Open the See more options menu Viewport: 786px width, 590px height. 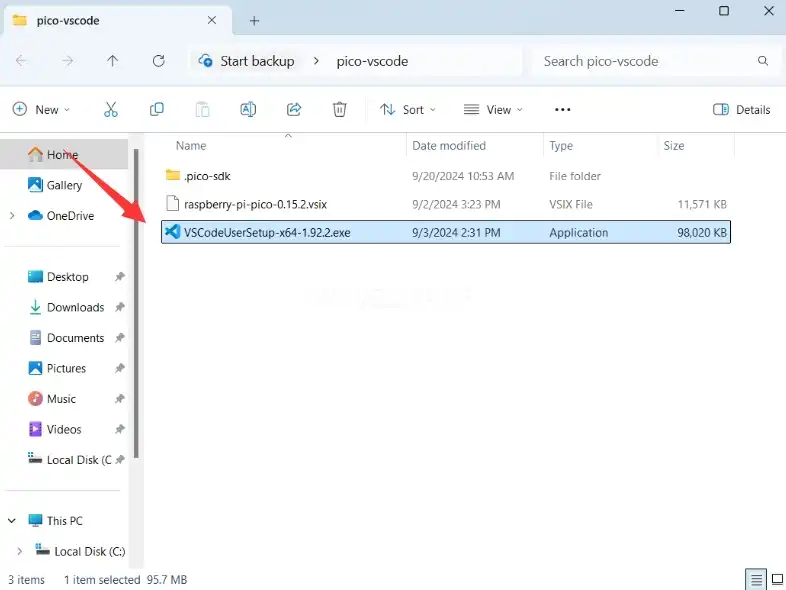pyautogui.click(x=562, y=109)
